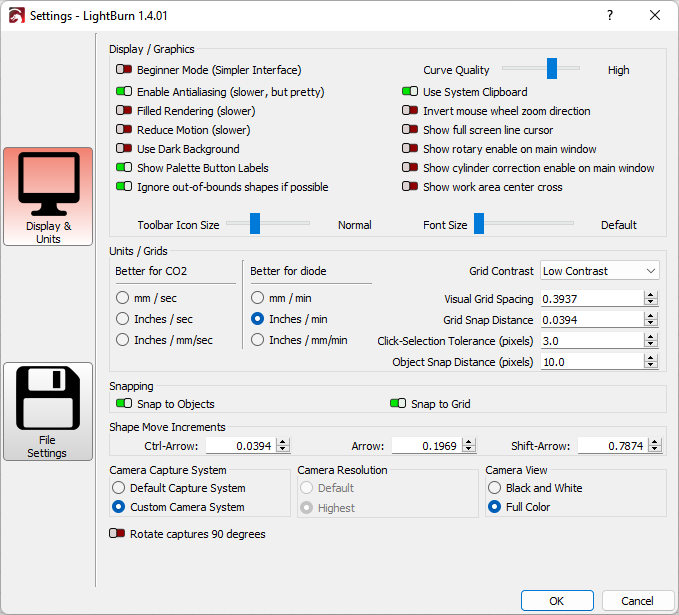Close the Settings dialog window
Image resolution: width=679 pixels, height=615 pixels.
click(x=655, y=16)
